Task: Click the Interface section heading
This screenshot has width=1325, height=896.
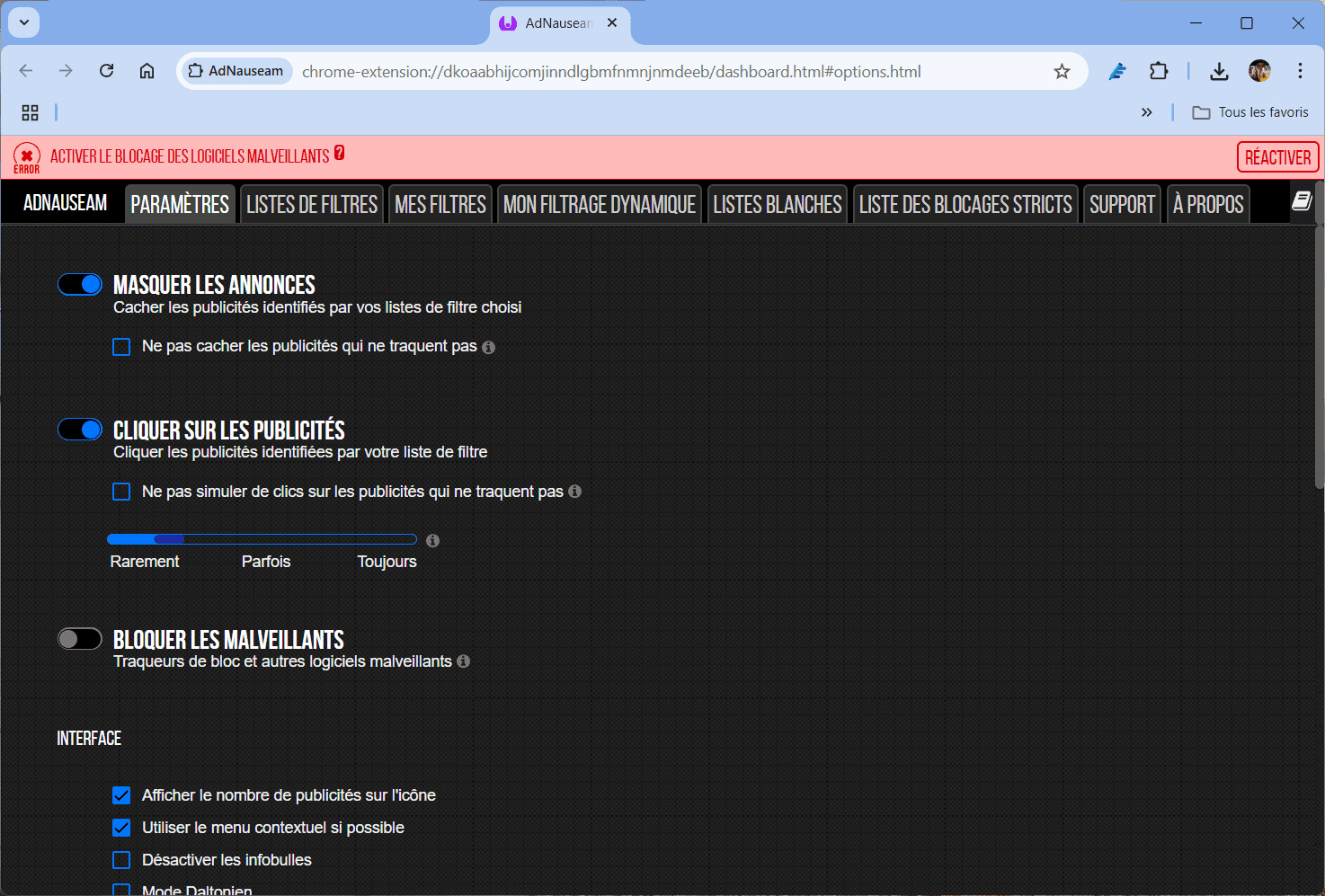Action: coord(89,739)
